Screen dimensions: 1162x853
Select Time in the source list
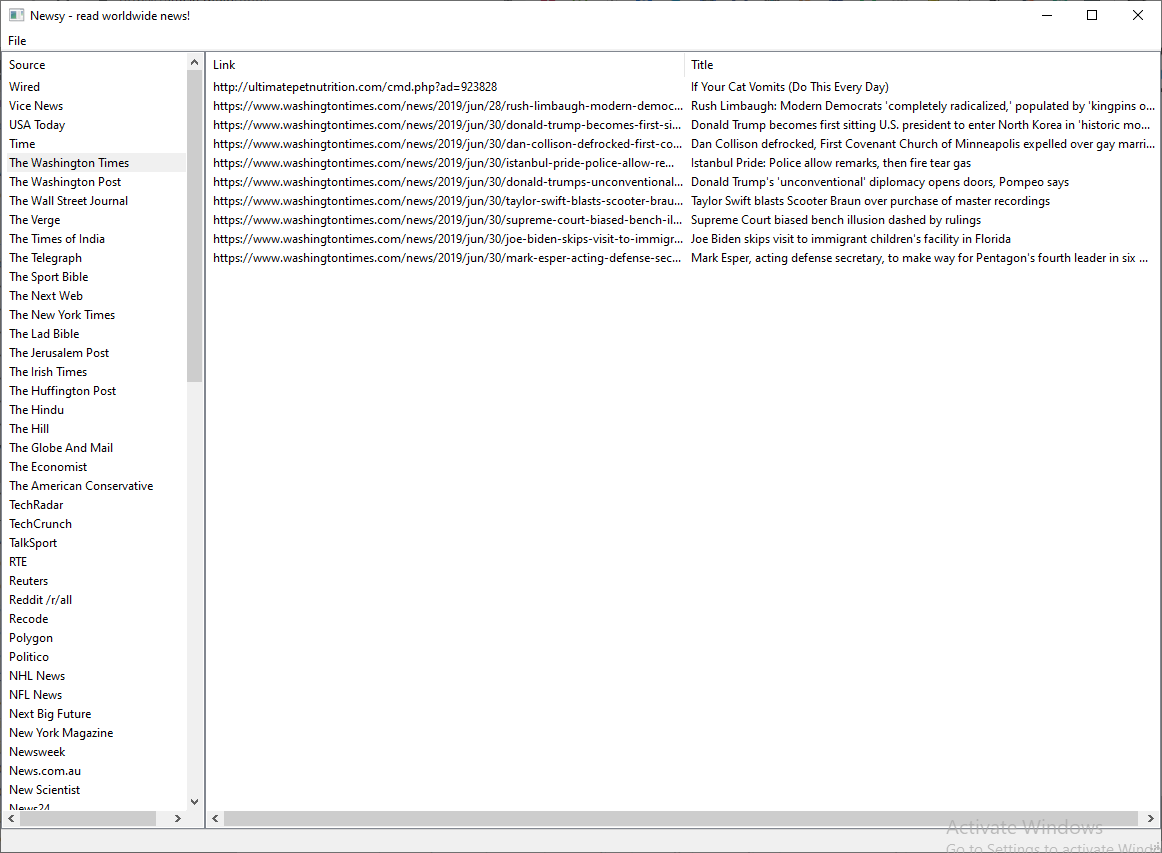coord(21,144)
